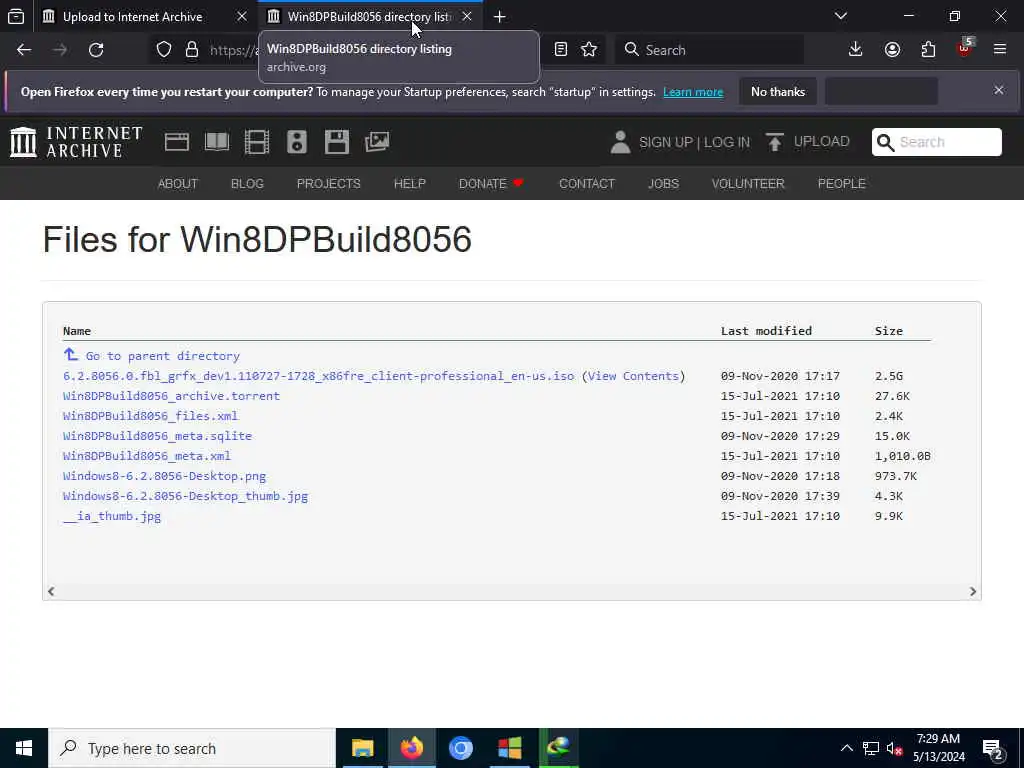
Task: Click SIGN UP | LOG IN link
Action: pyautogui.click(x=694, y=142)
